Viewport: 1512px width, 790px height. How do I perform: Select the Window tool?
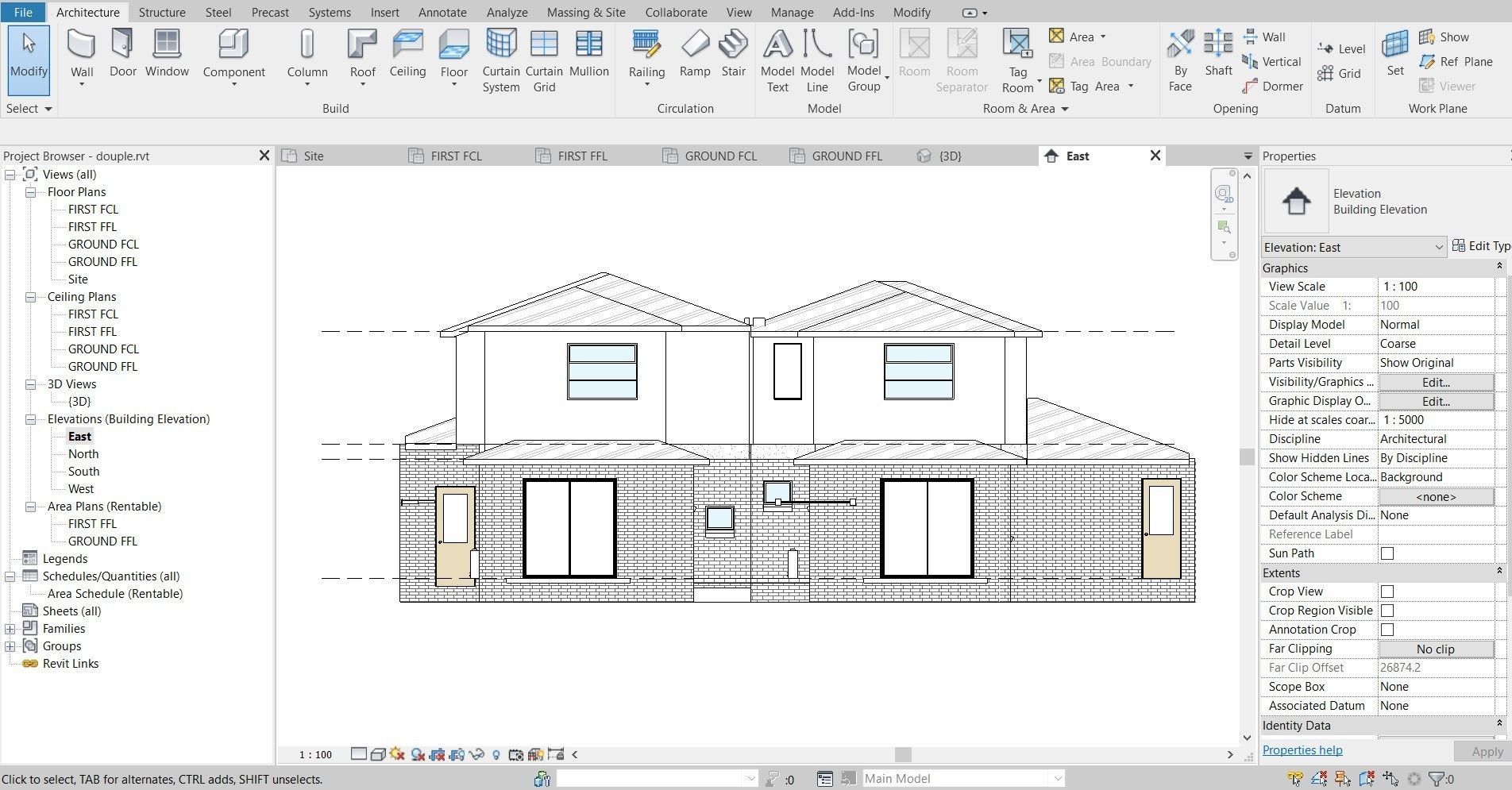click(x=167, y=54)
